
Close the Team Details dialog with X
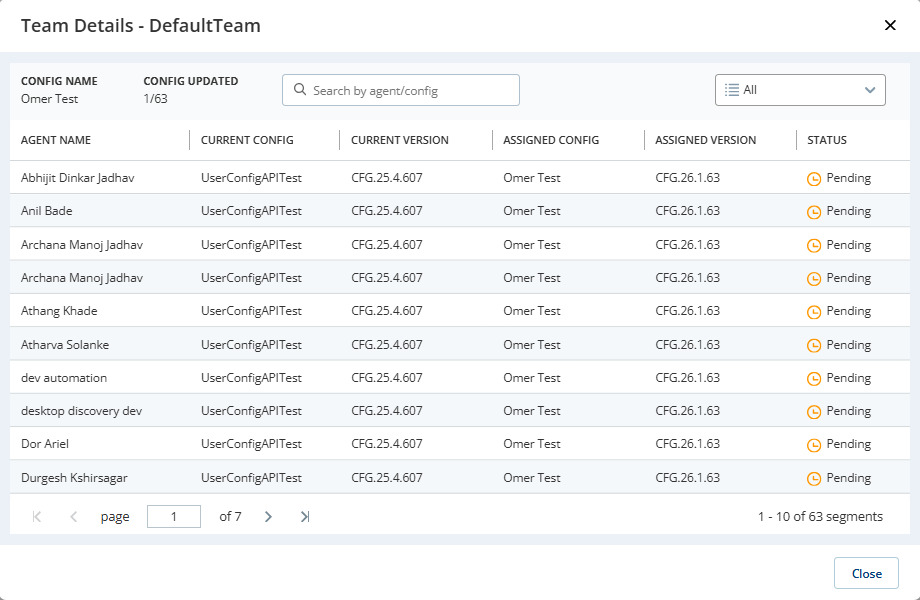pos(890,25)
